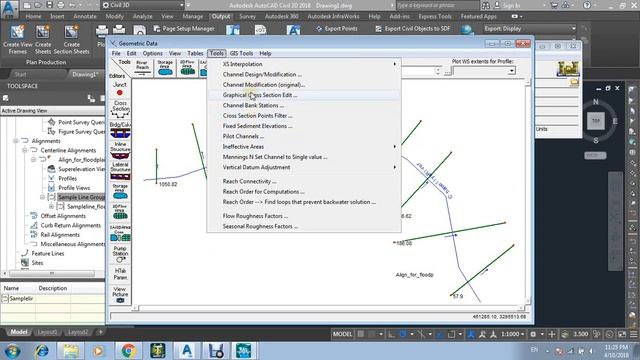
Task: Expand Ineffective Areas submenu
Action: click(304, 147)
